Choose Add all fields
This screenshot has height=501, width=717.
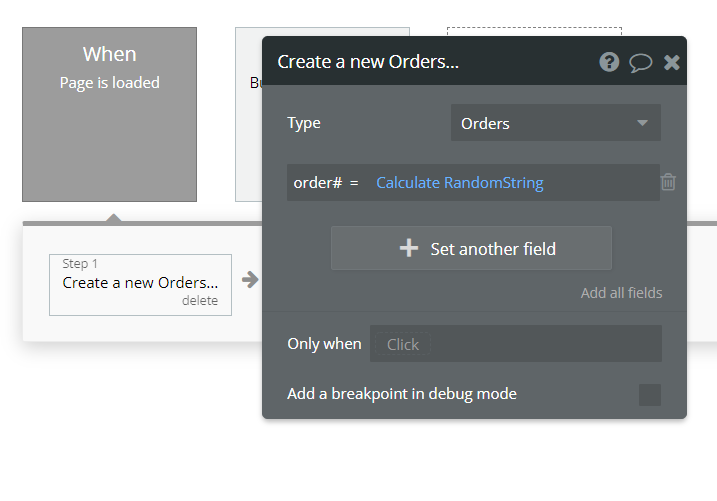[621, 293]
